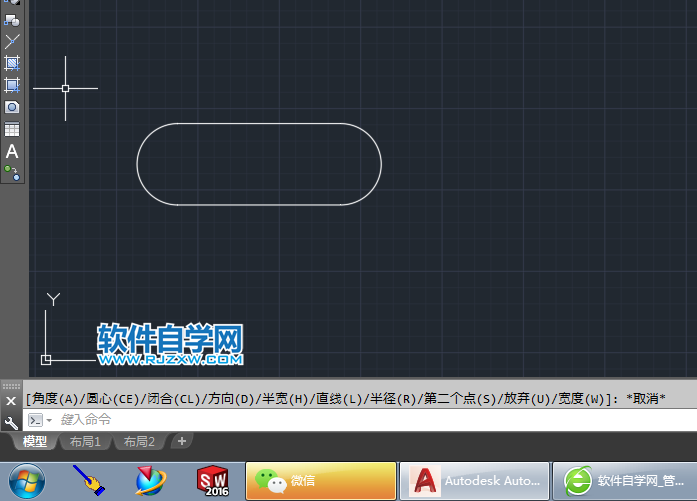Switch to the 布局1 tab
This screenshot has height=501, width=697.
pos(85,441)
